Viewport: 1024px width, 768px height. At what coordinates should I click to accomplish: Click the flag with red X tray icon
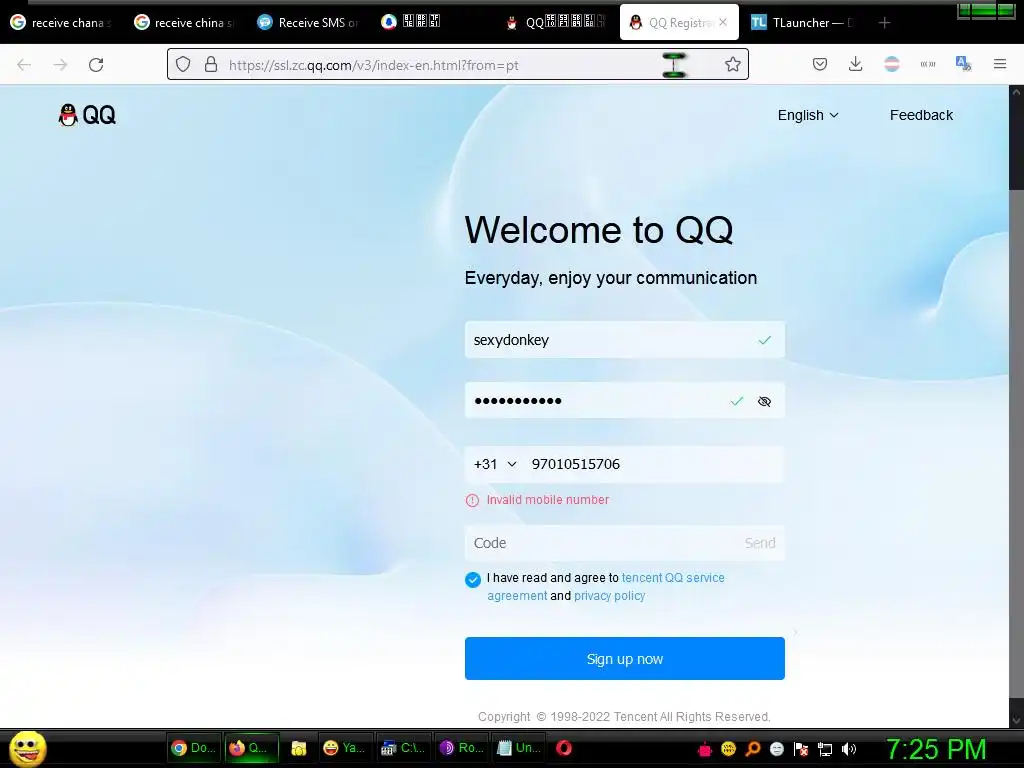tap(801, 749)
